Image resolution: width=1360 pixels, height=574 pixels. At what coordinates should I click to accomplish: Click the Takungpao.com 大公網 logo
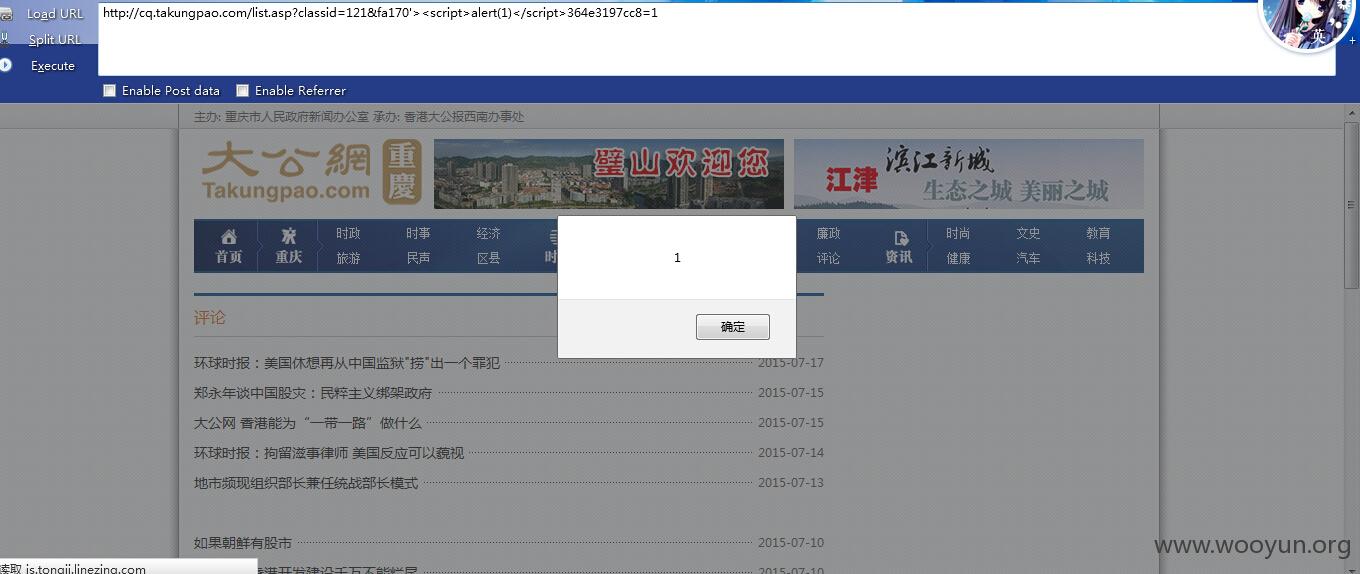(311, 172)
